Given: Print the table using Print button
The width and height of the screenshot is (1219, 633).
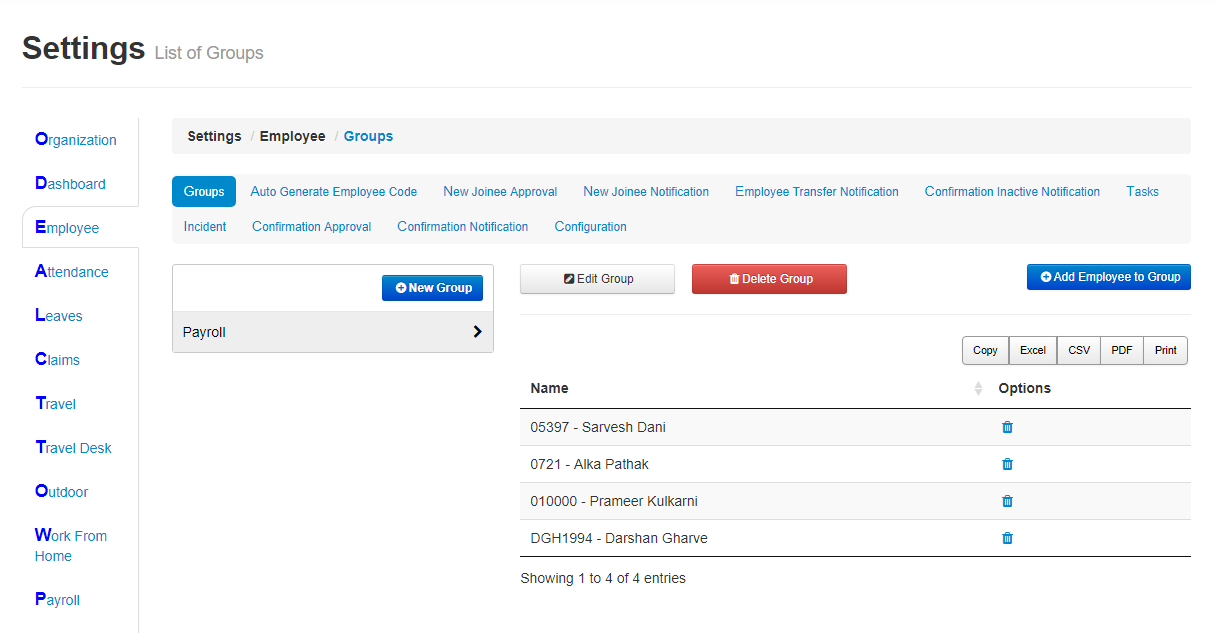Looking at the screenshot, I should (x=1165, y=350).
